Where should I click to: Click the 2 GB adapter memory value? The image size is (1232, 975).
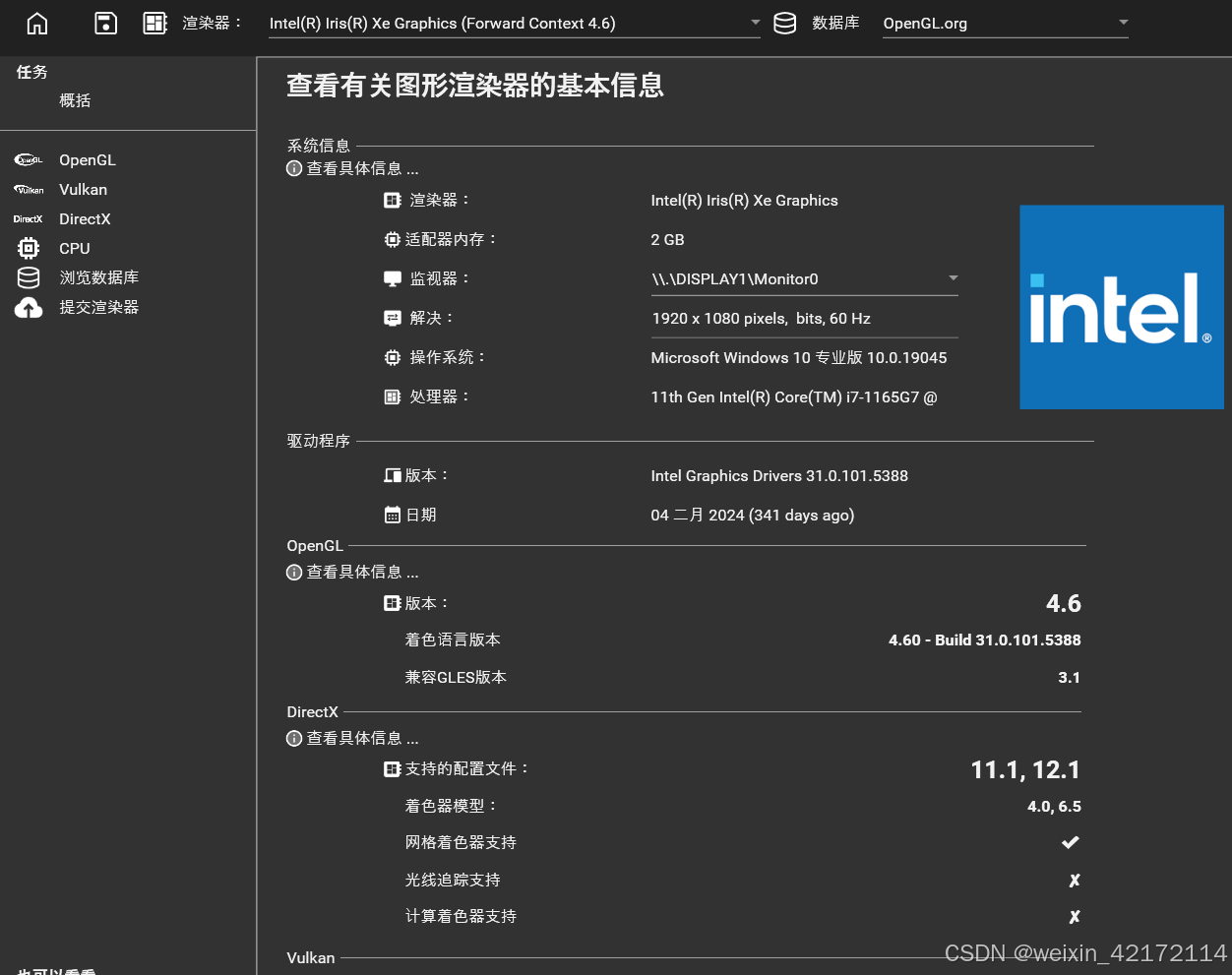667,240
